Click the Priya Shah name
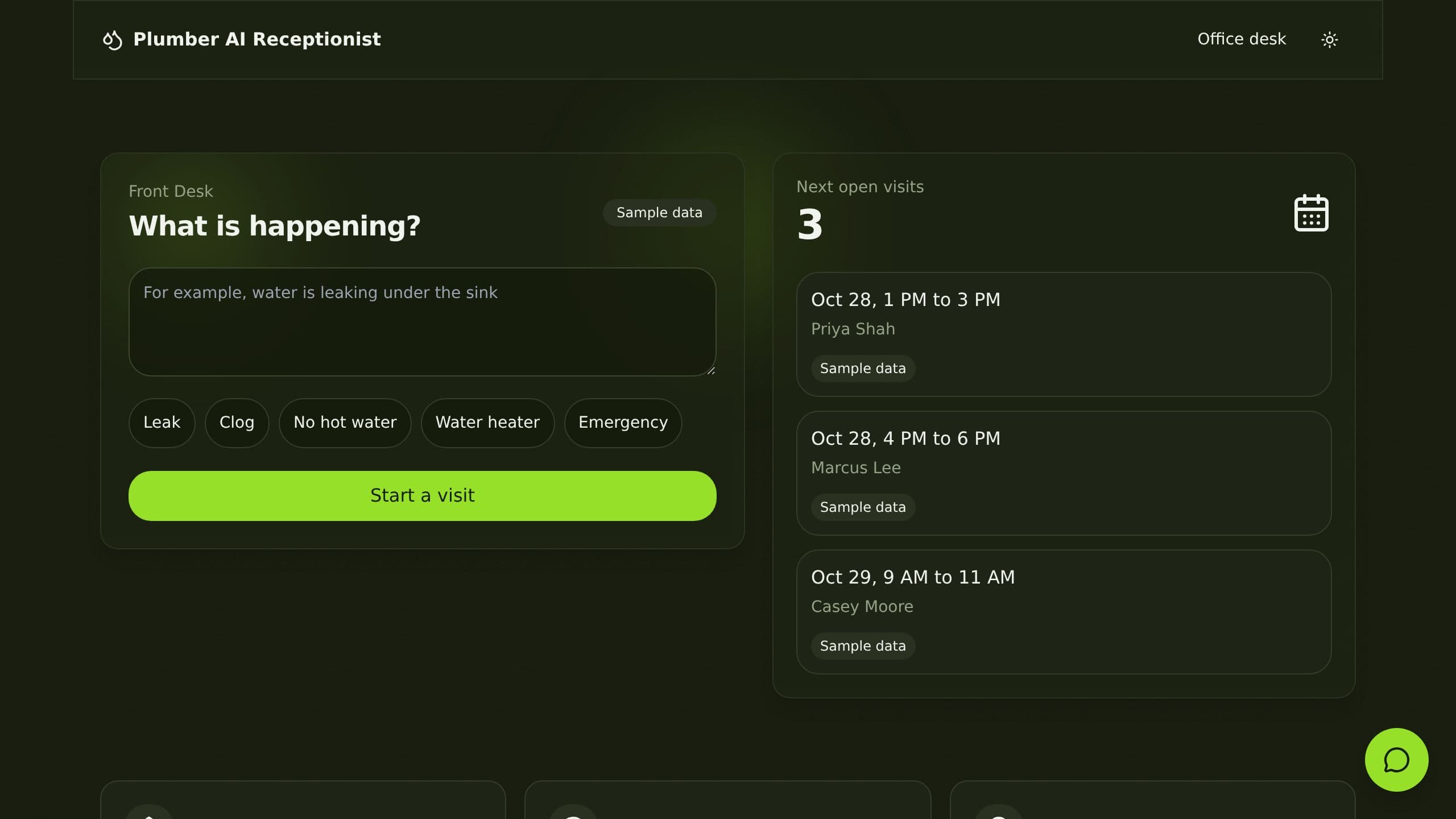 (853, 329)
